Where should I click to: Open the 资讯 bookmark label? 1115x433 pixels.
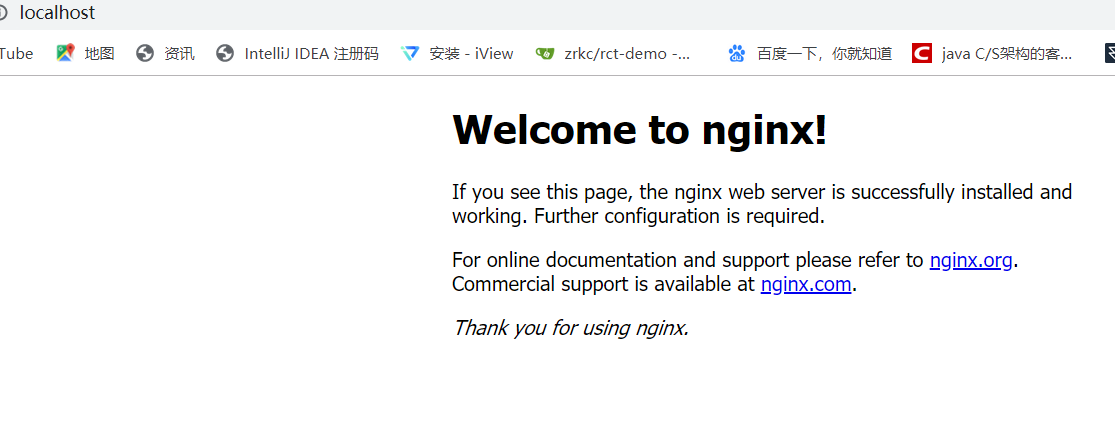point(179,53)
